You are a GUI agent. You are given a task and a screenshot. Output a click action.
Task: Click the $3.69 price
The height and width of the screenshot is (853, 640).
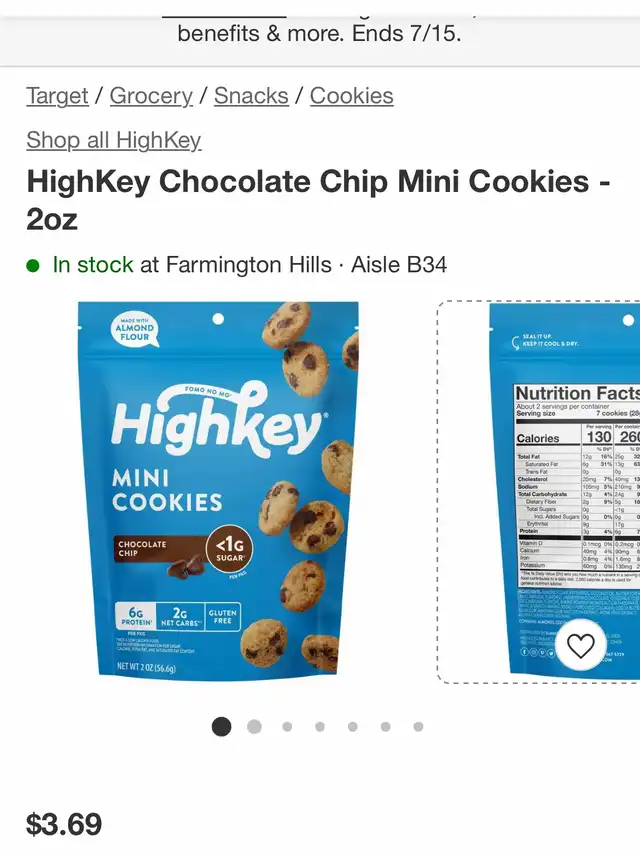click(x=64, y=824)
